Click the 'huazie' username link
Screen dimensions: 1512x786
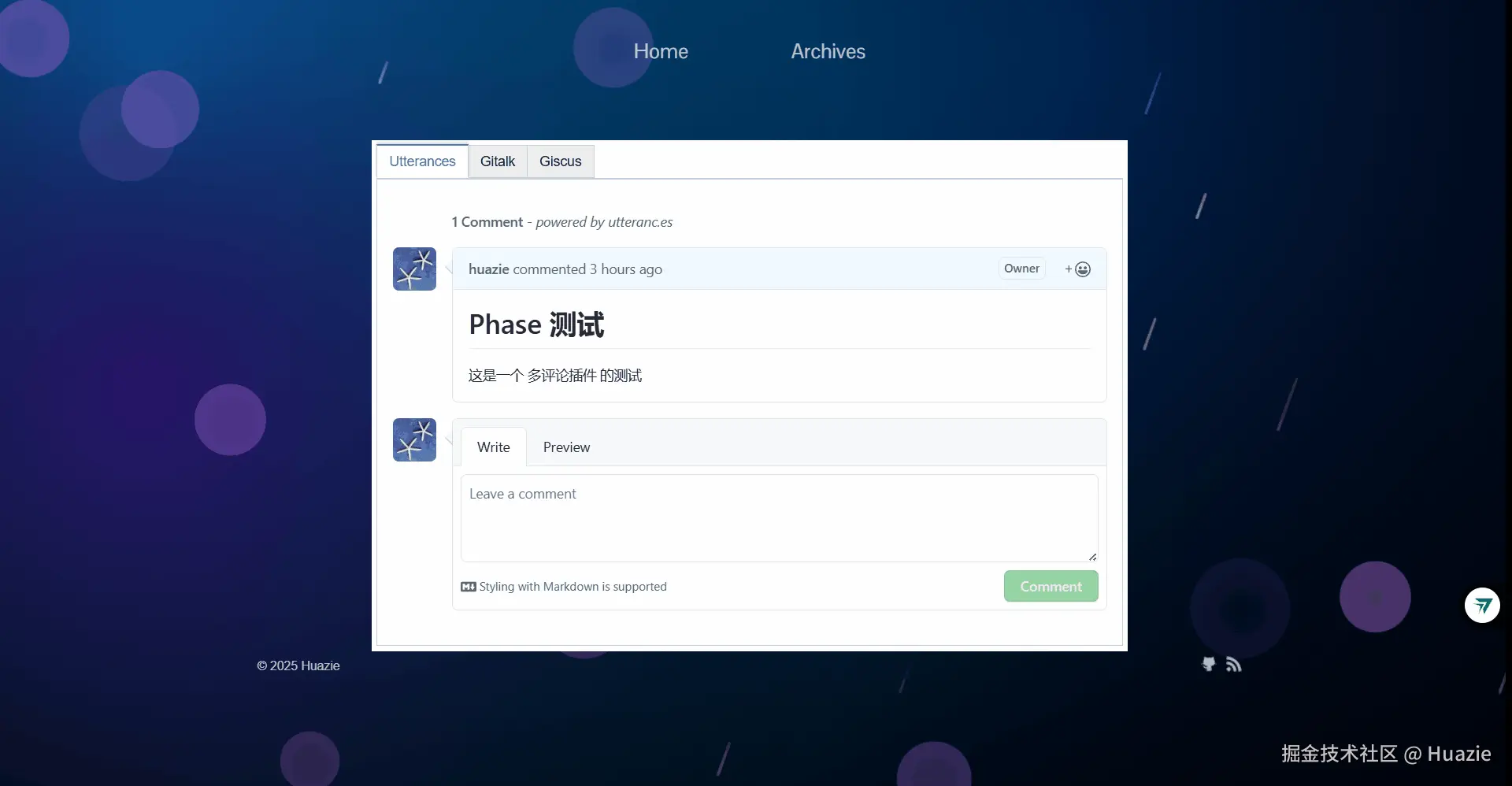[488, 269]
